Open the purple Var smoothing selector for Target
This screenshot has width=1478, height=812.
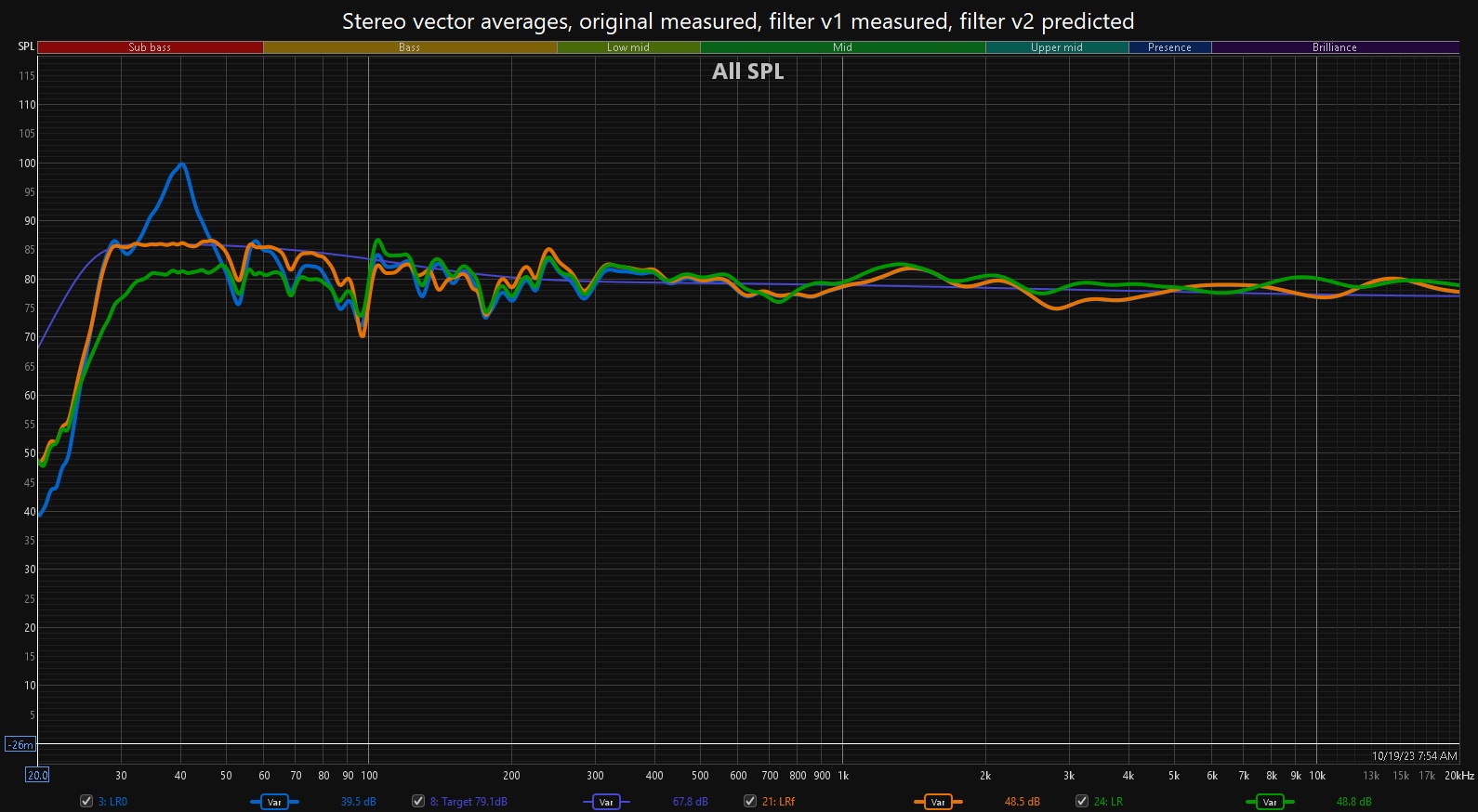(606, 802)
